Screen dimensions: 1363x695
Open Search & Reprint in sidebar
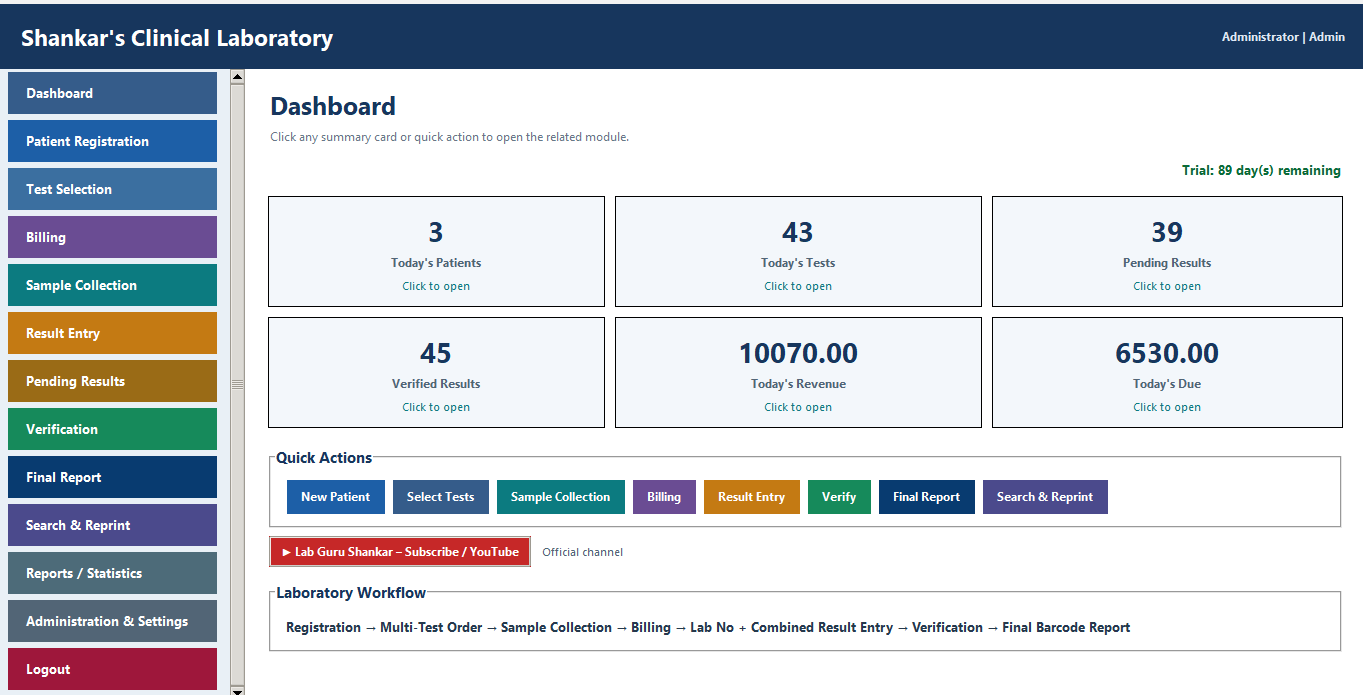(112, 525)
